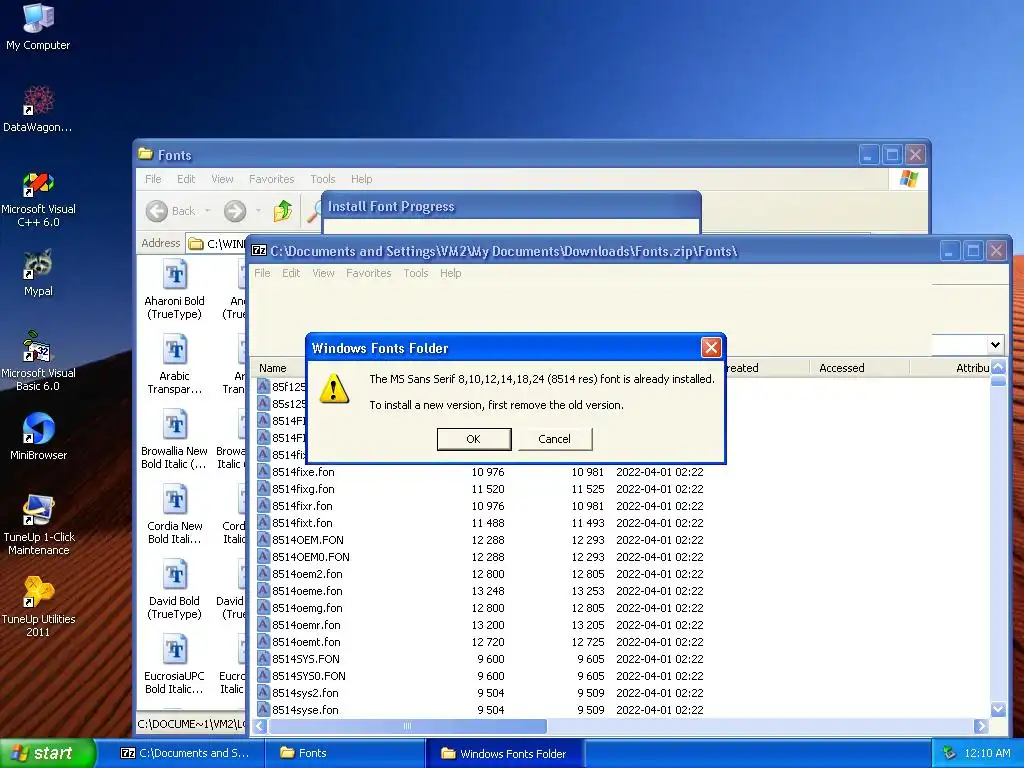Select 8514oem2.fon file row
The width and height of the screenshot is (1024, 768).
(481, 573)
